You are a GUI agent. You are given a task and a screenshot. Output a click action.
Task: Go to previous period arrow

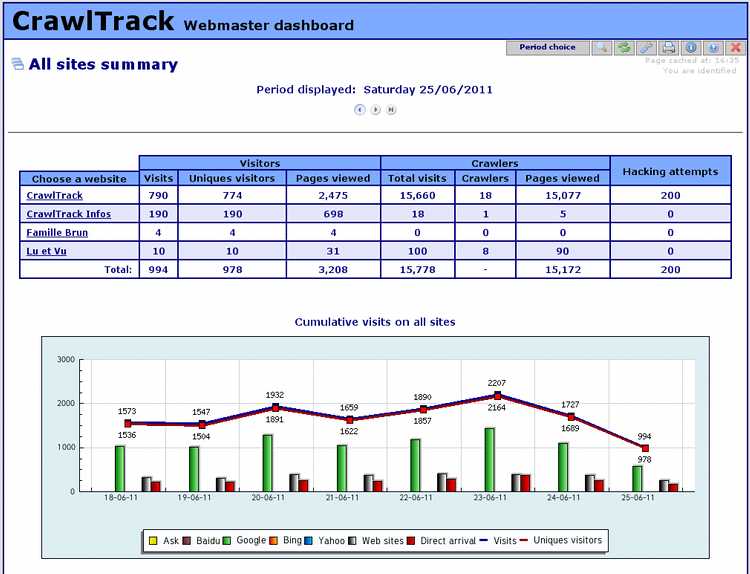[360, 110]
